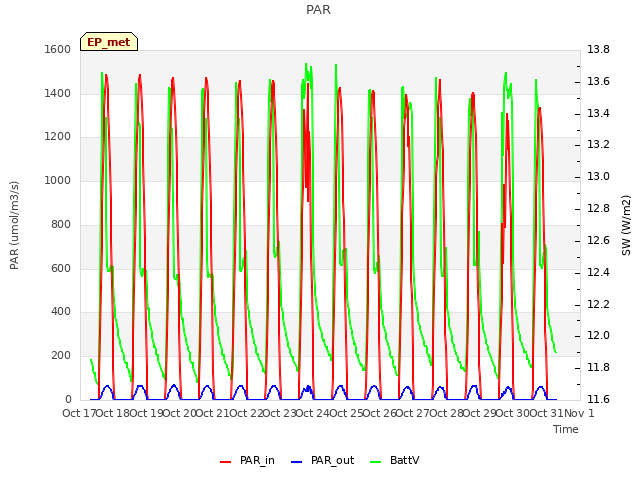The height and width of the screenshot is (480, 640).
Task: Click the red PAR_in legend swatch
Action: pyautogui.click(x=225, y=462)
